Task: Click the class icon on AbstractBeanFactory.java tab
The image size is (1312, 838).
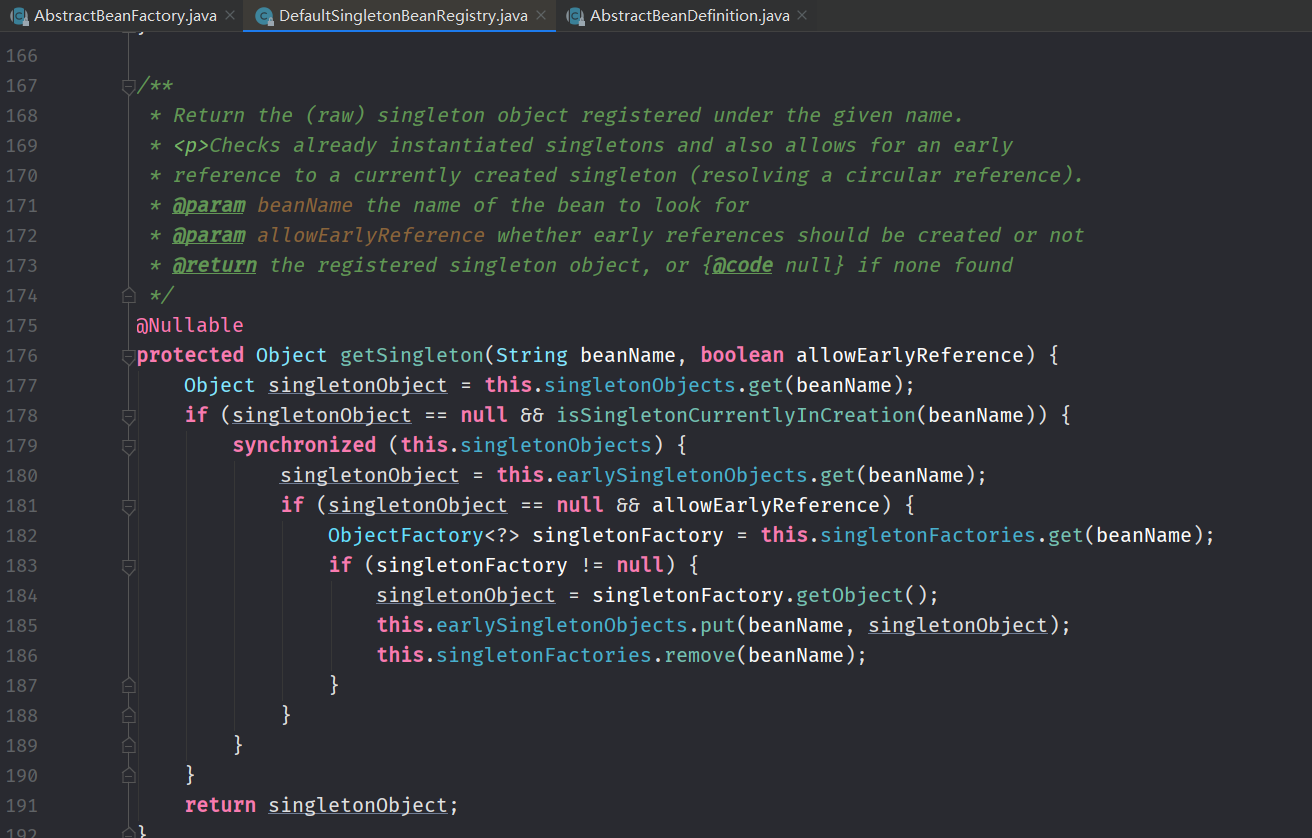Action: point(19,16)
